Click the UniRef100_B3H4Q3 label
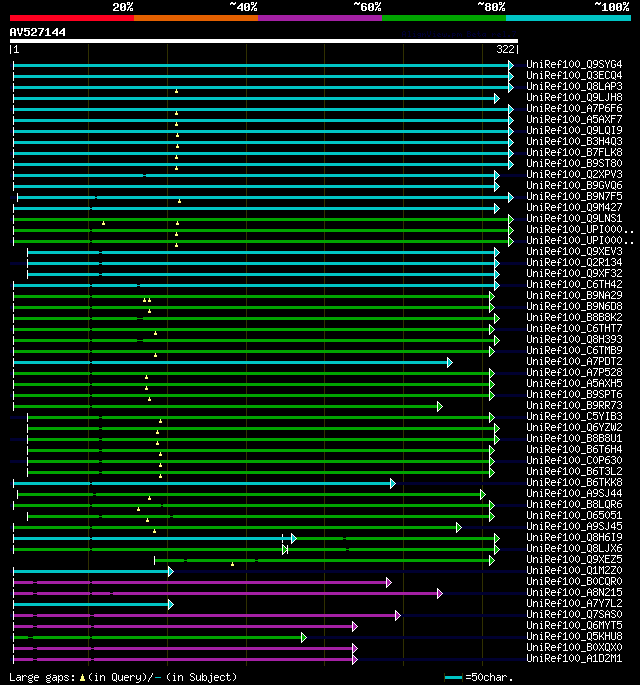The width and height of the screenshot is (640, 685). coord(574,141)
